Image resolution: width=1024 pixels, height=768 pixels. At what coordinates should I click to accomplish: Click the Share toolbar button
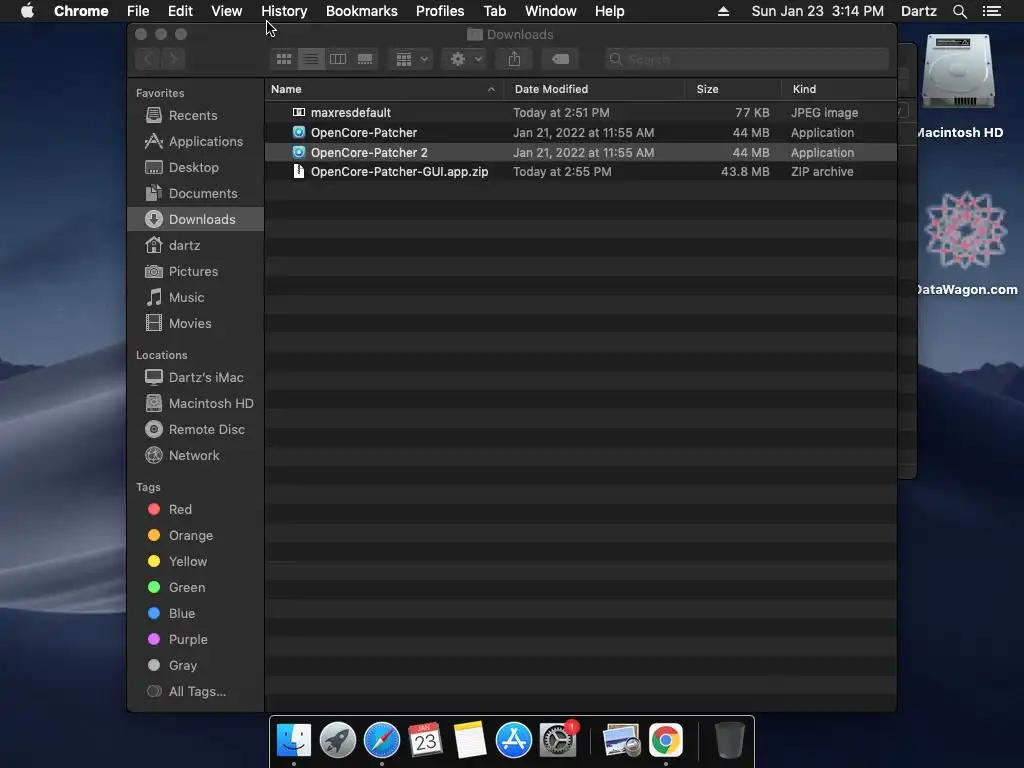[x=514, y=59]
